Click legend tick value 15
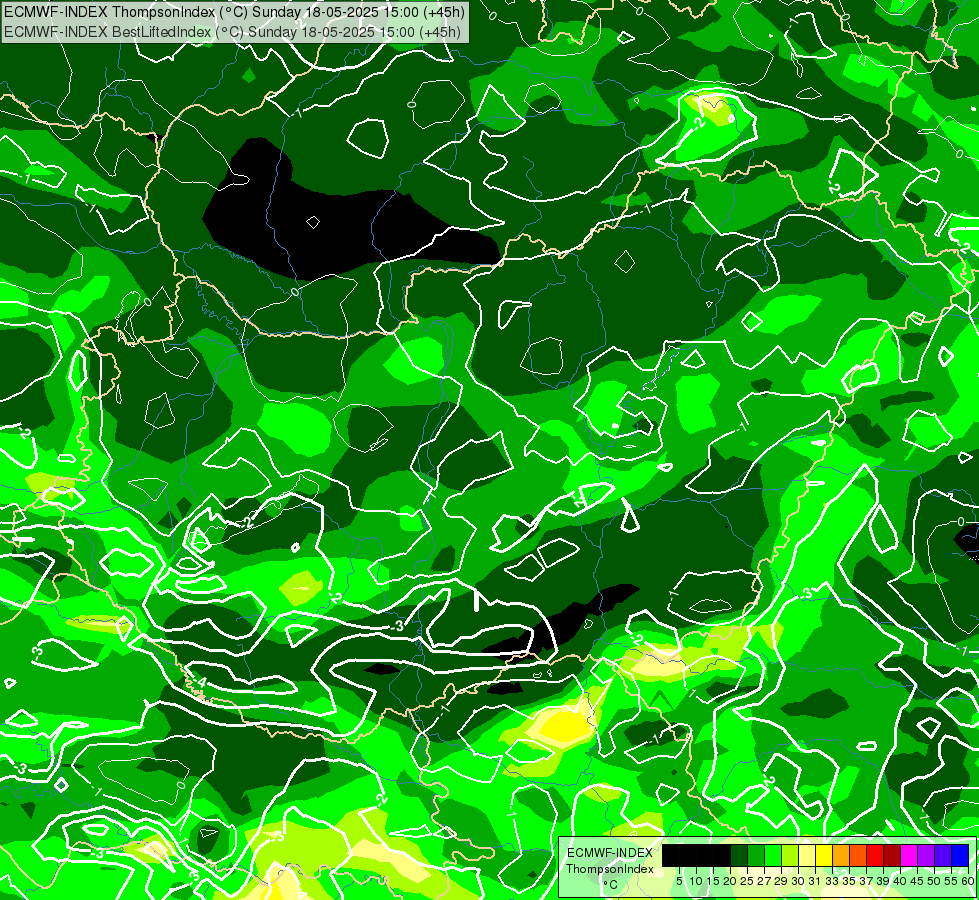 [x=713, y=881]
